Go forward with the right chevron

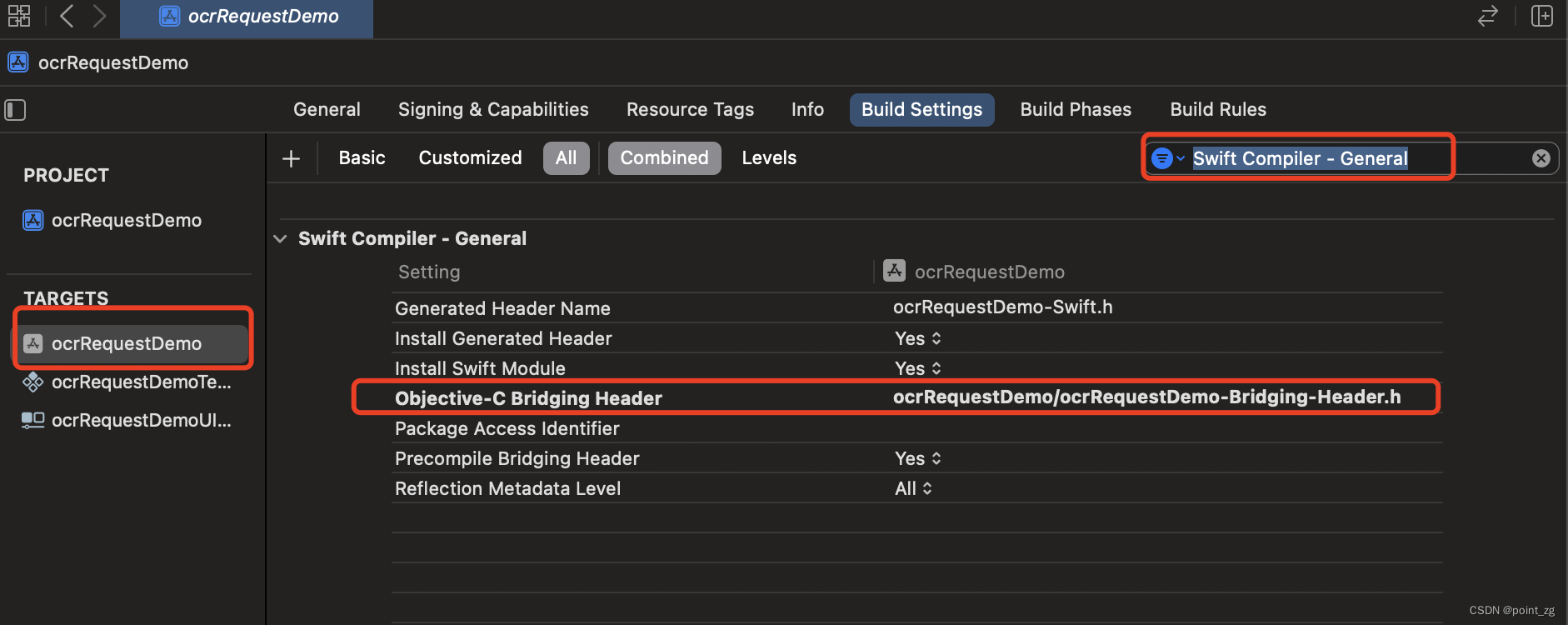(x=99, y=16)
